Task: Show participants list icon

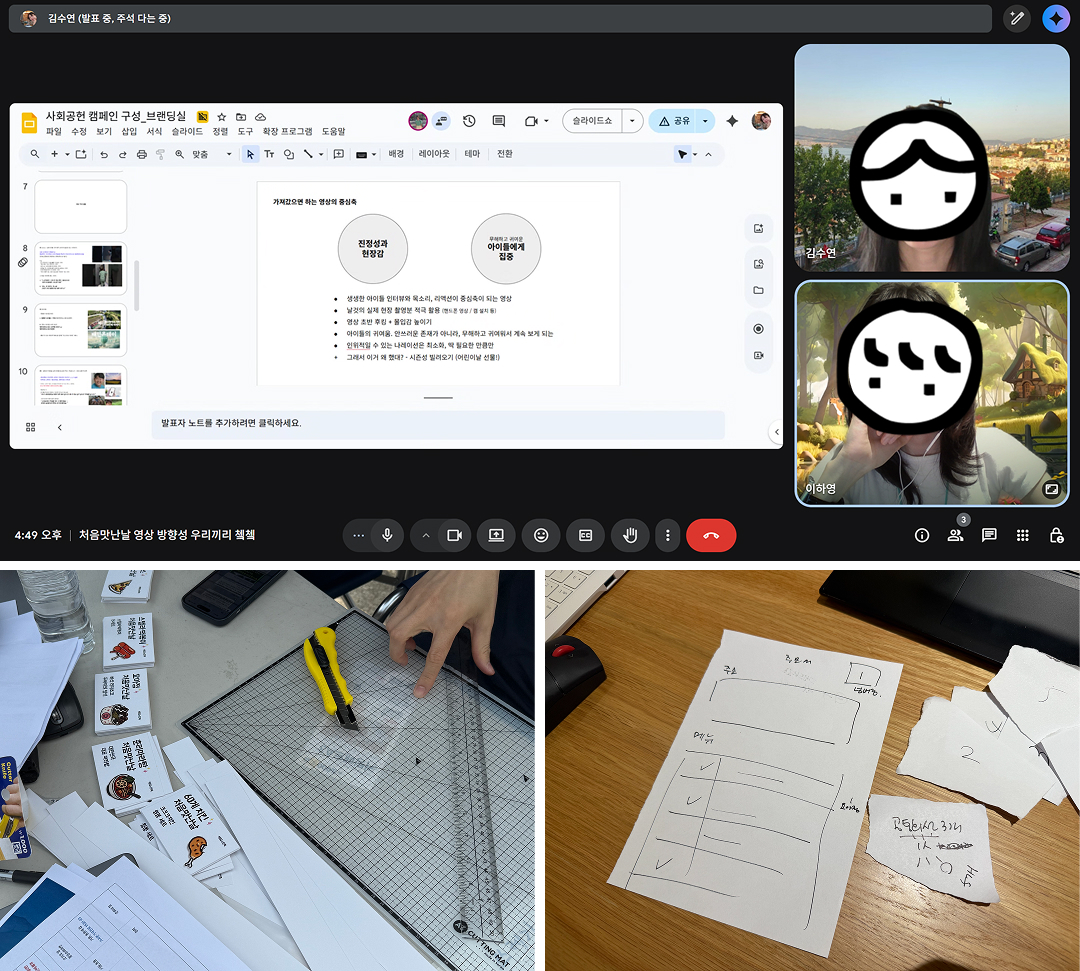Action: [955, 535]
